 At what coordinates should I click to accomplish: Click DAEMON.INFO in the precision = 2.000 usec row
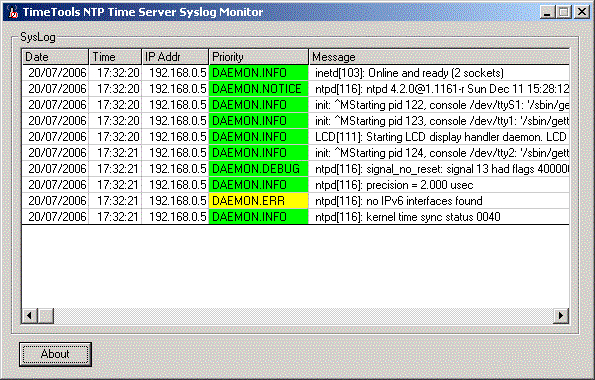pos(258,185)
